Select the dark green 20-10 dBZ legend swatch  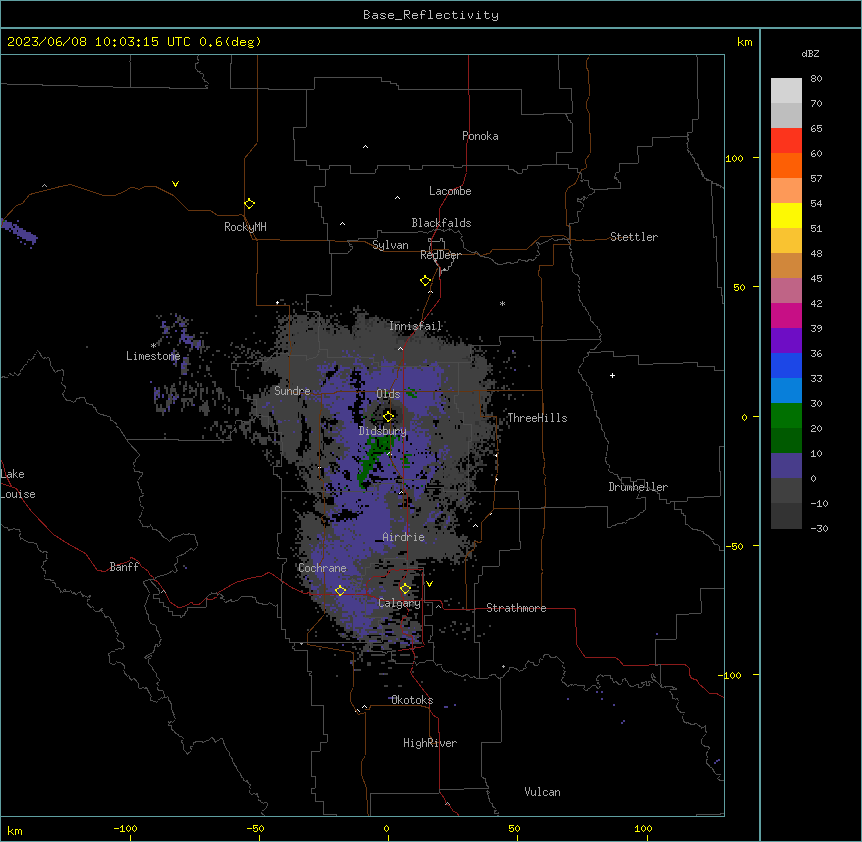click(786, 441)
